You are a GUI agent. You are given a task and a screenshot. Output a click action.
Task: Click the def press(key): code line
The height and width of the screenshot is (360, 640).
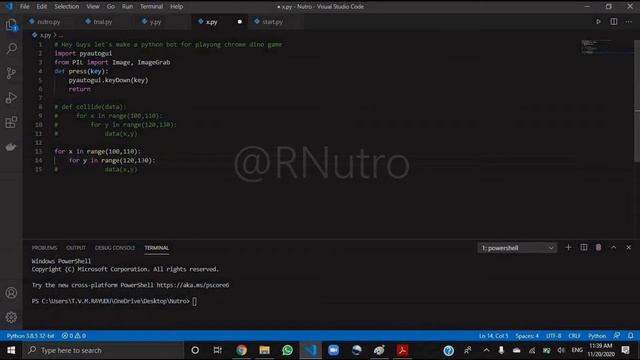point(81,71)
